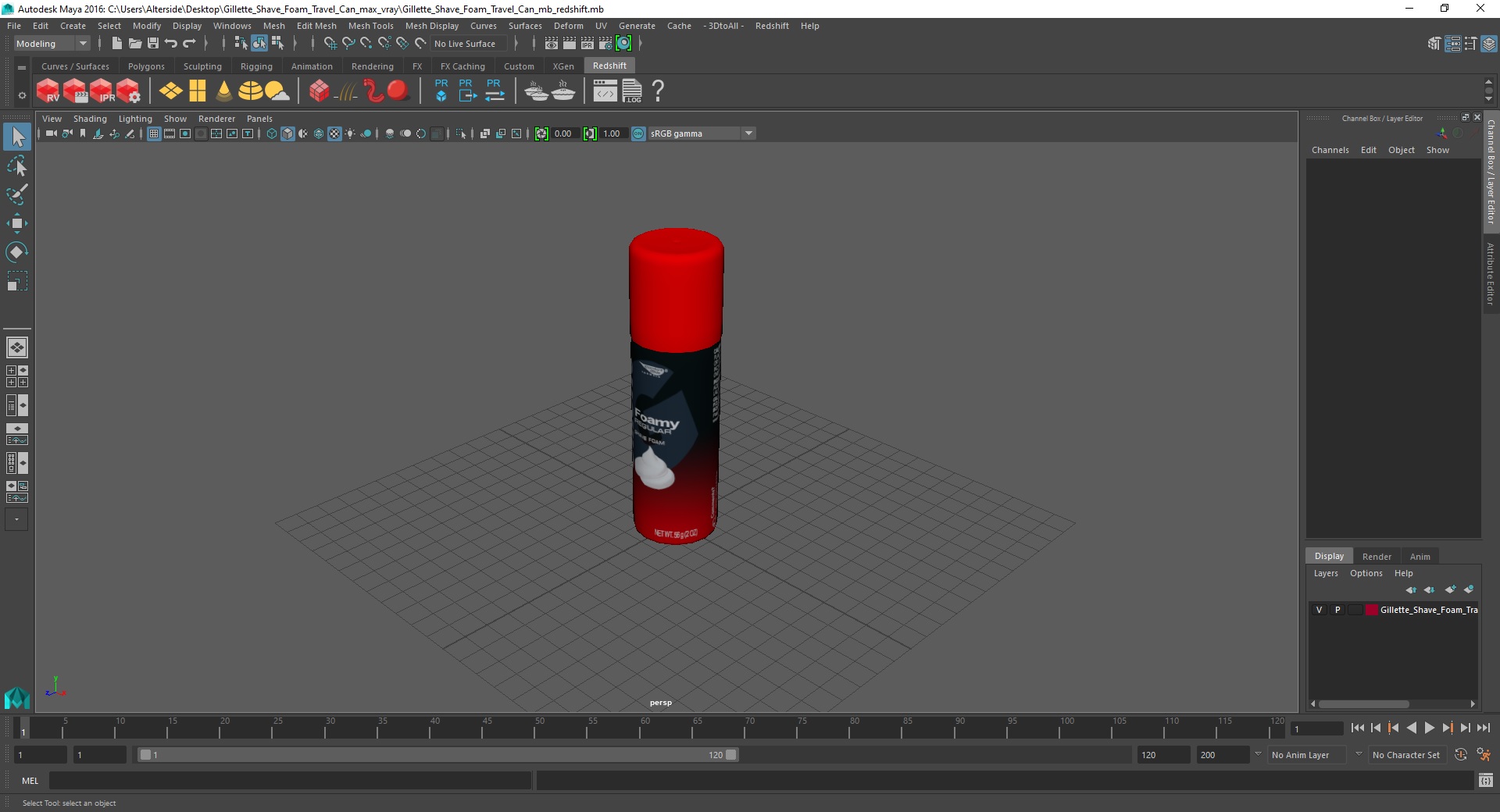Viewport: 1500px width, 812px height.
Task: Click the time range slider bar
Action: 437,755
